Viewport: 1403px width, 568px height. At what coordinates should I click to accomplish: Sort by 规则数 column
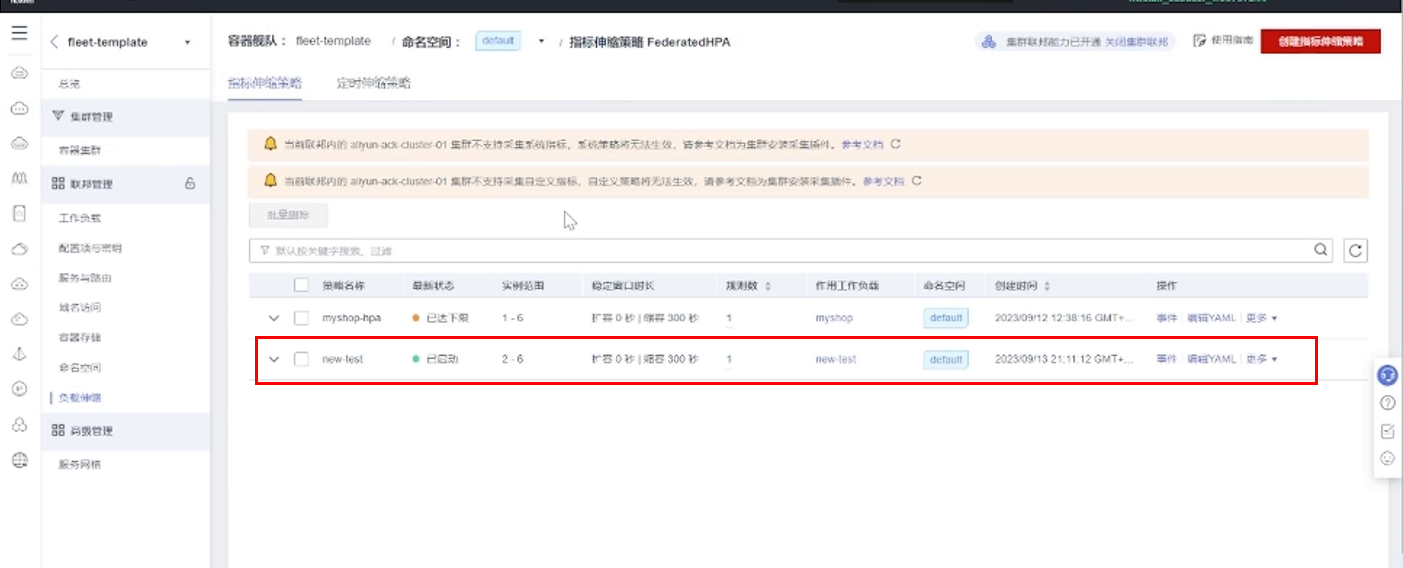point(768,286)
